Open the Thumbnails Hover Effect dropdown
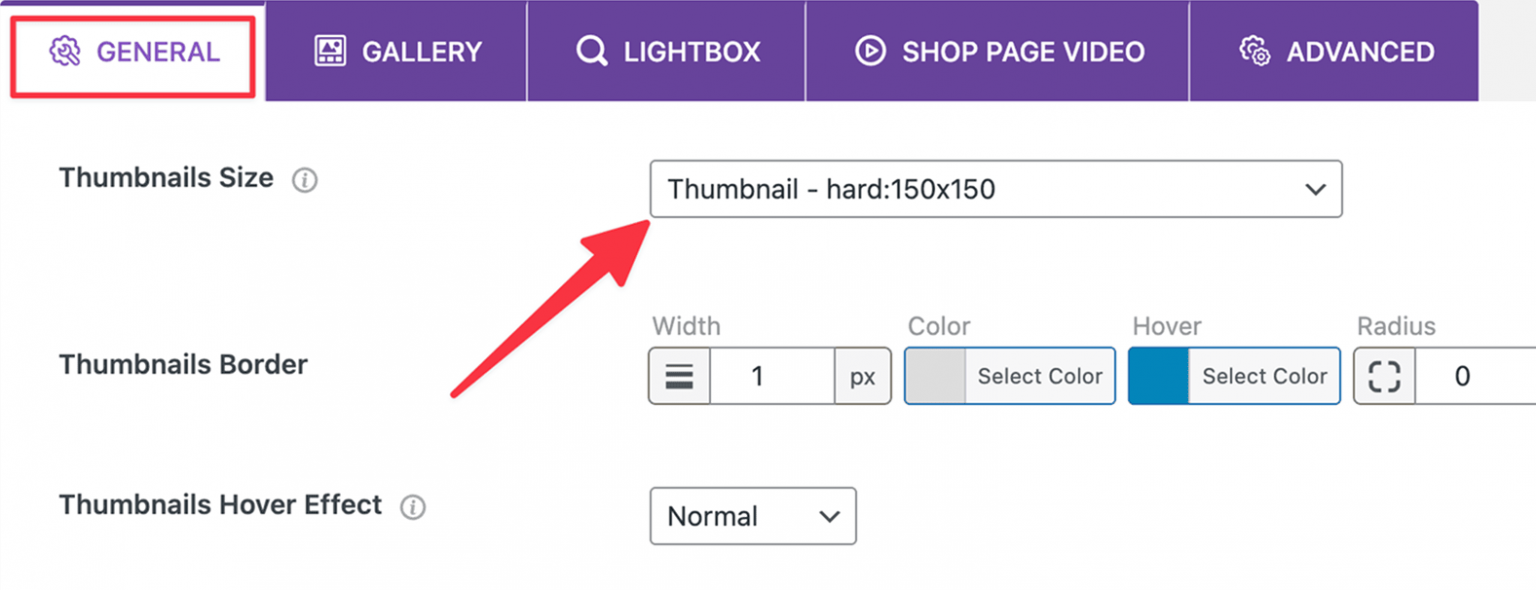1536x590 pixels. click(x=753, y=516)
